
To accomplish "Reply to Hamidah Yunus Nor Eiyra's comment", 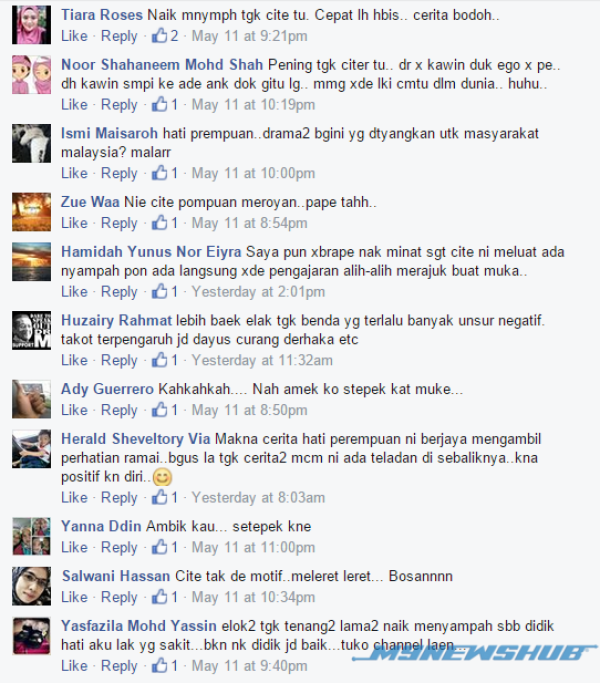I will 119,291.
